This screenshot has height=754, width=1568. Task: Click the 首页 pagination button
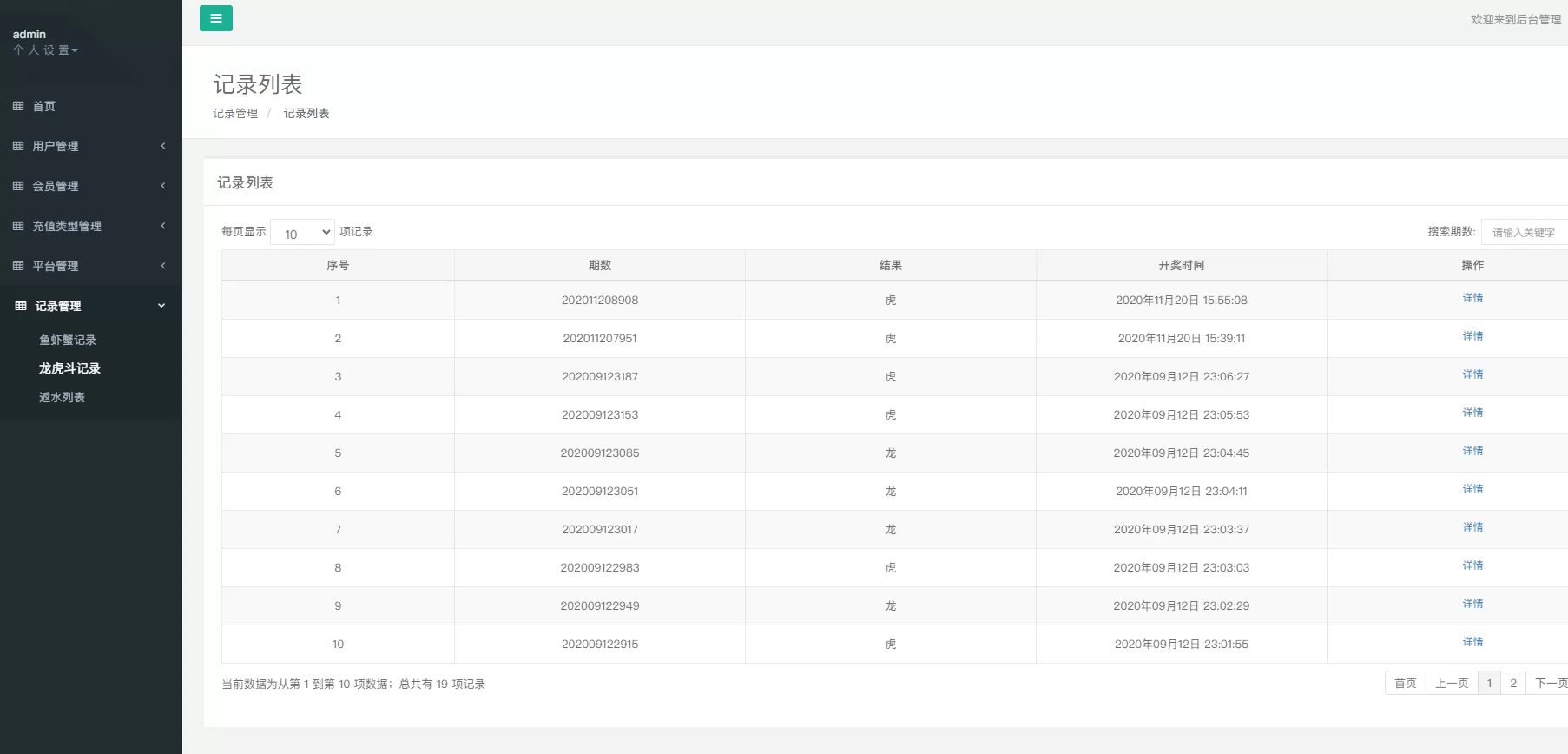click(x=1405, y=684)
